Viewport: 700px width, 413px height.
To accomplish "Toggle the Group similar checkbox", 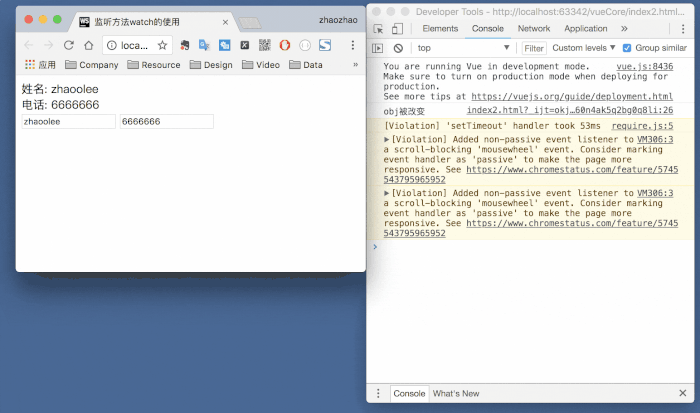I will click(x=627, y=48).
